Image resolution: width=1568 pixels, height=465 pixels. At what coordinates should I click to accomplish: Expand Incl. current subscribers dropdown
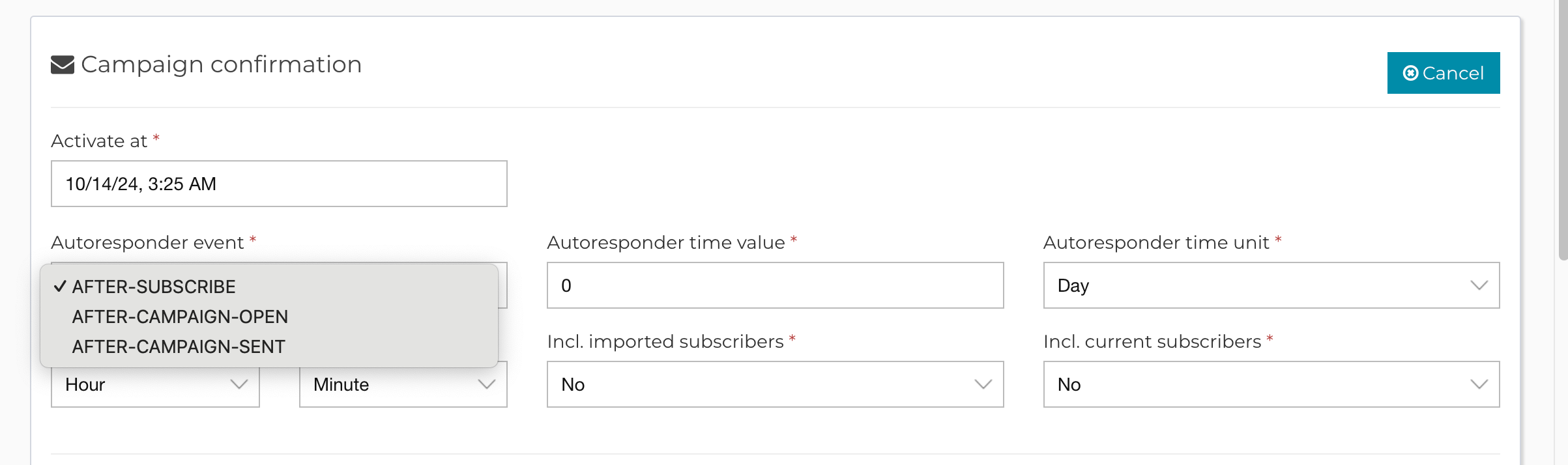tap(1271, 384)
